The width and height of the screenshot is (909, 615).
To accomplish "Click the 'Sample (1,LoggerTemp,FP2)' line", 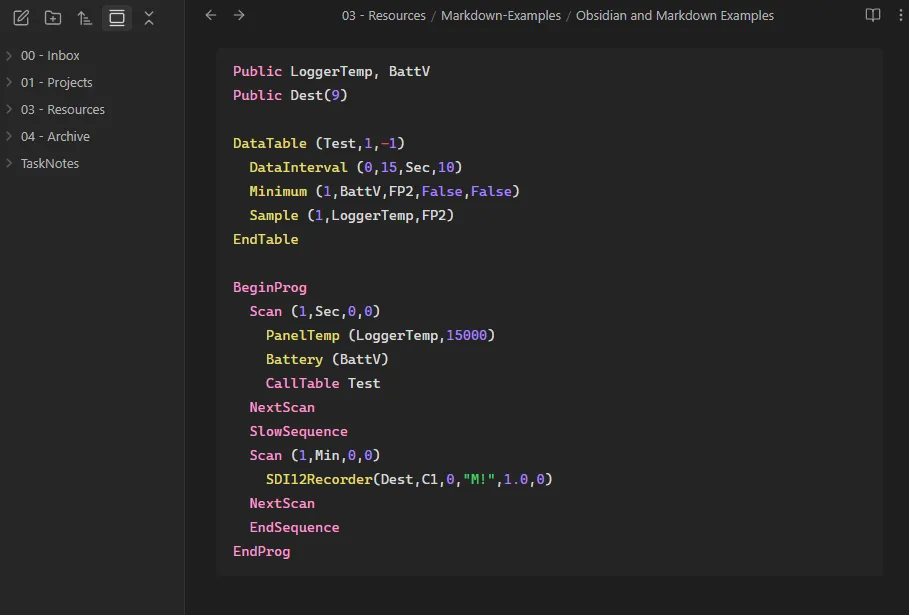I will [351, 216].
